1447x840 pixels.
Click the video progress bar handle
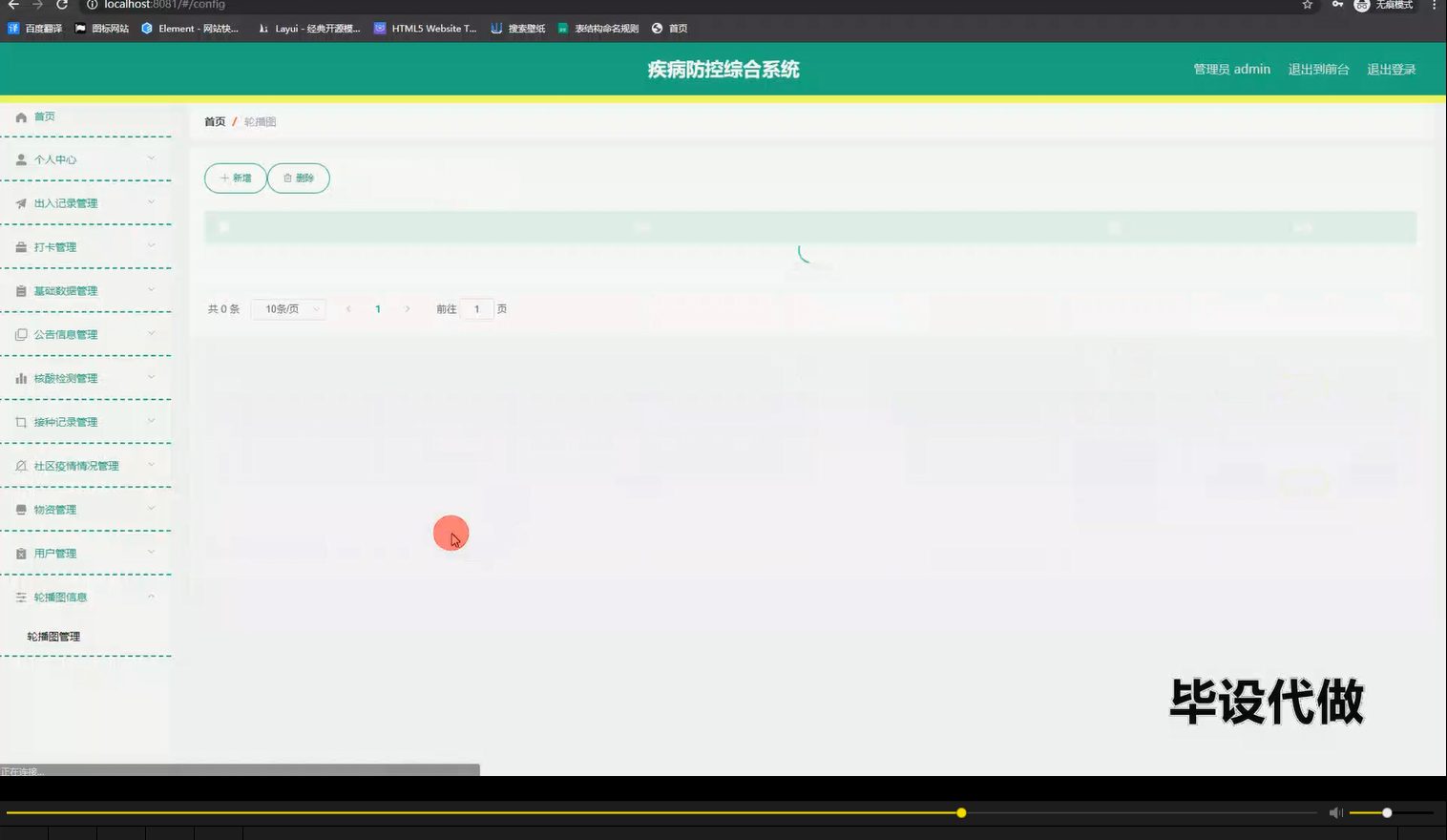961,813
